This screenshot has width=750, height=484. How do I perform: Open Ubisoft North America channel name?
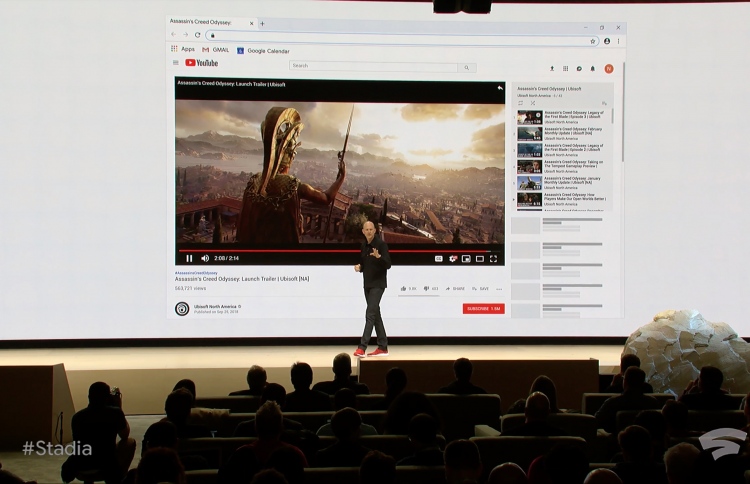tap(215, 306)
